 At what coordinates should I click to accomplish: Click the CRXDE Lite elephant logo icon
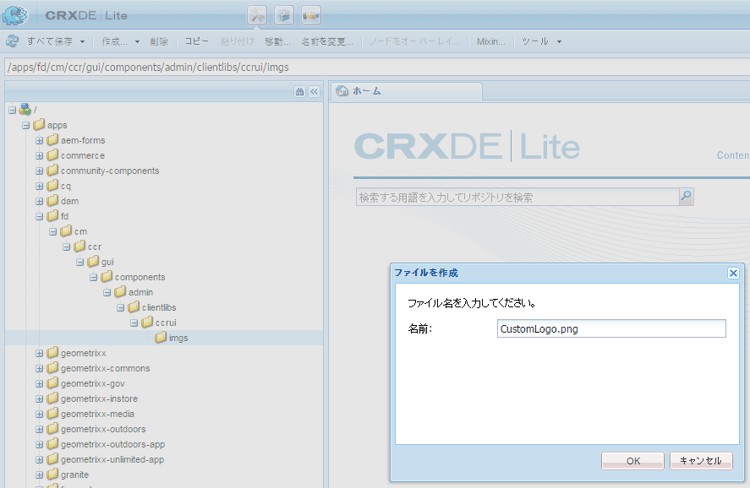point(15,15)
